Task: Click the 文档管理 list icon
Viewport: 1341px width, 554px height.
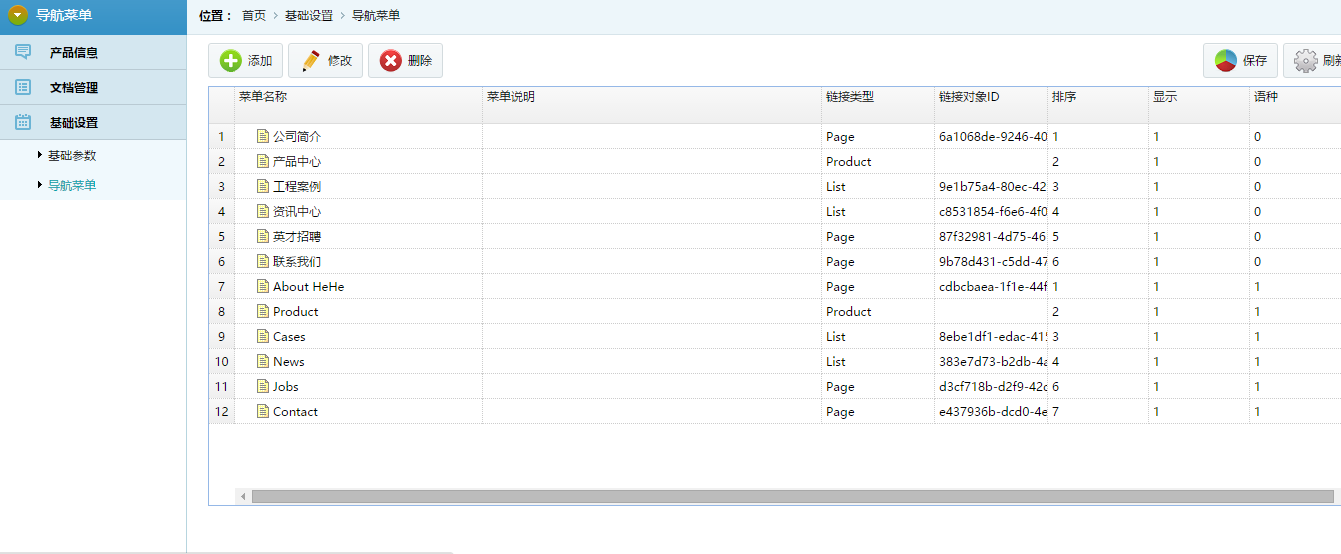Action: pyautogui.click(x=23, y=87)
